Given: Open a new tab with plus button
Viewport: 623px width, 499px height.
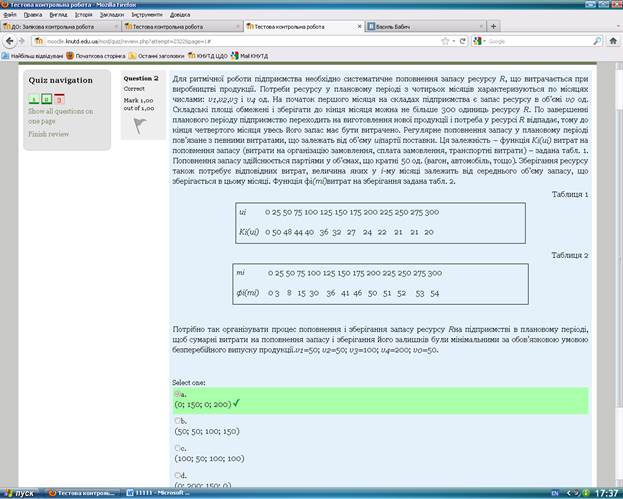Looking at the screenshot, I should pos(493,27).
